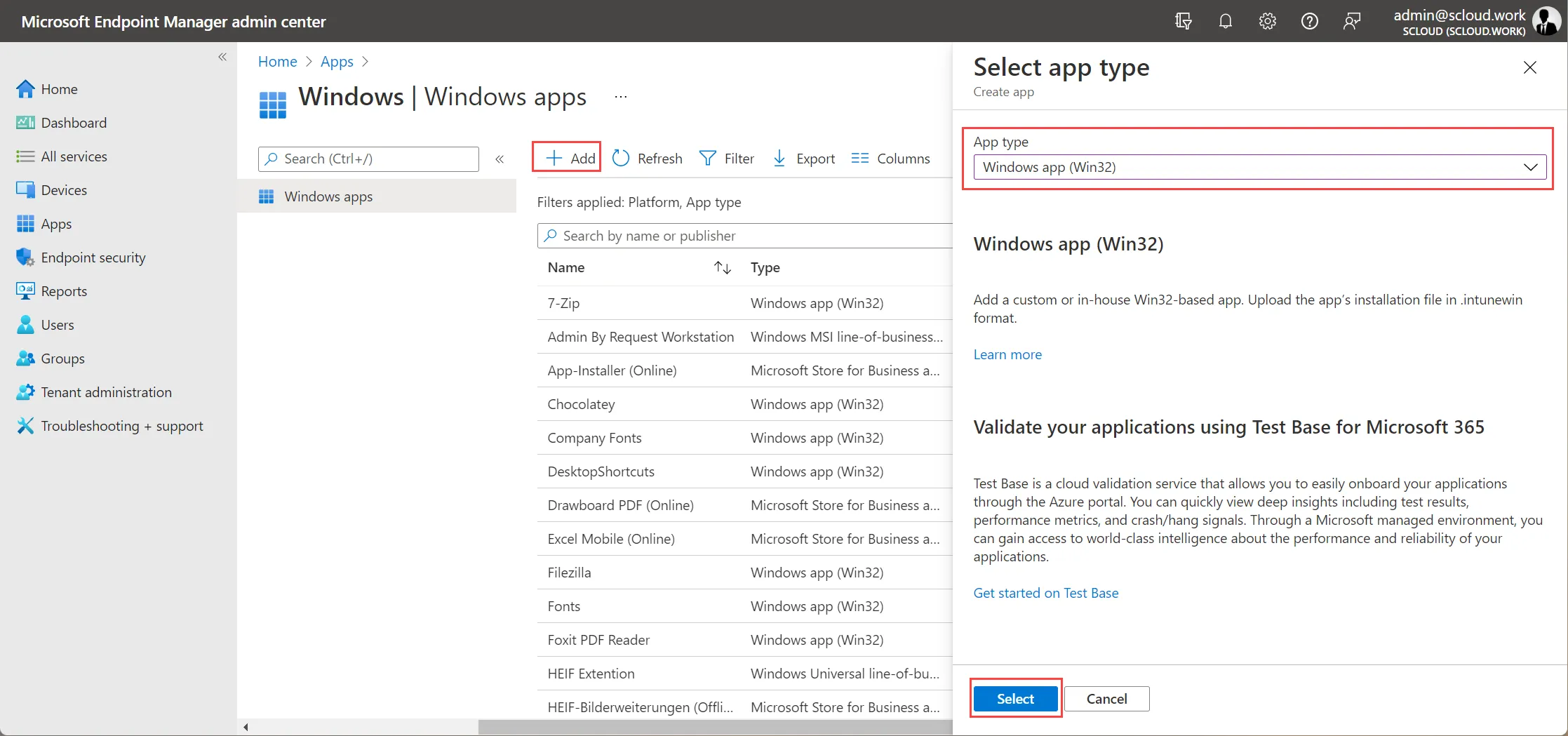The height and width of the screenshot is (736, 1568).
Task: Open the Company Fonts app
Action: (745, 438)
